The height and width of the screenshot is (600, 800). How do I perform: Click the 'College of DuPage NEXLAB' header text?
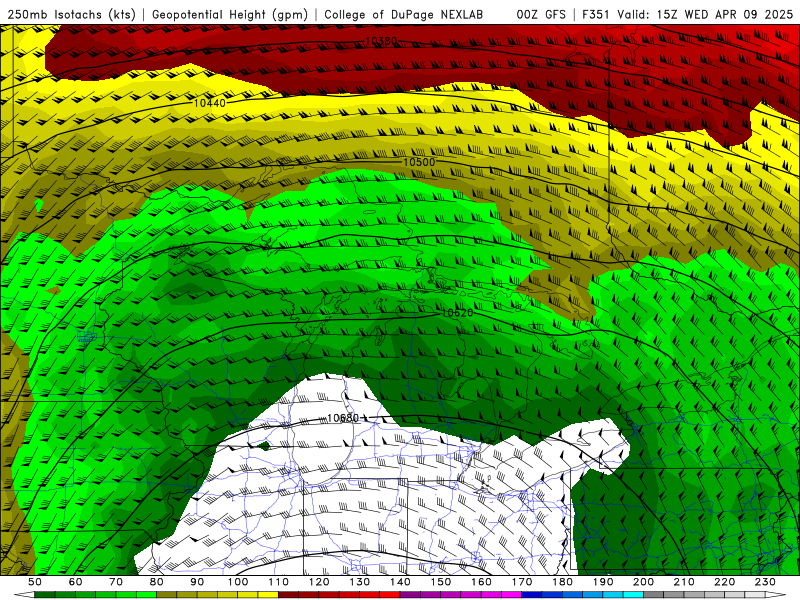(x=403, y=14)
